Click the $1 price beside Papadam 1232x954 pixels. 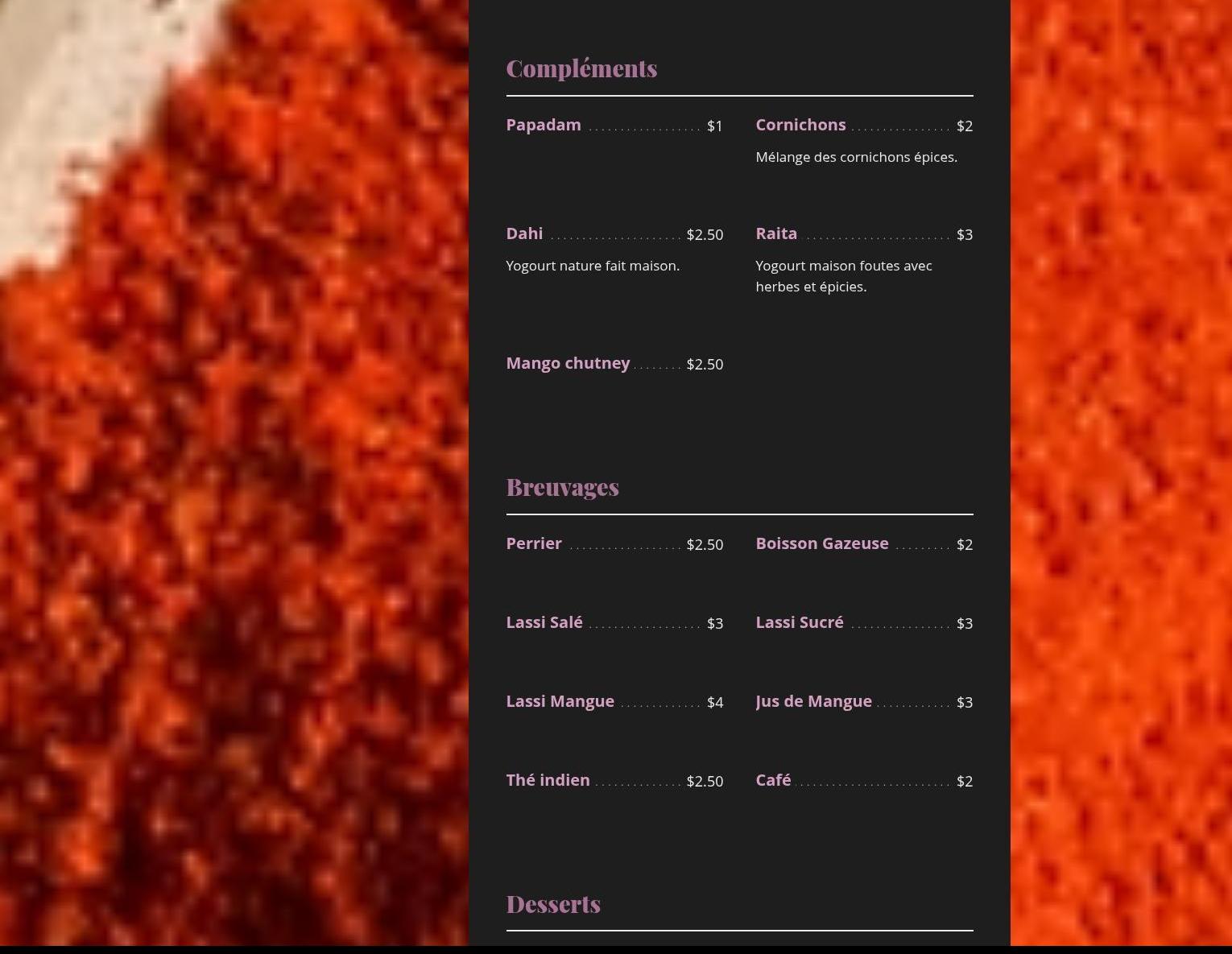(x=715, y=126)
